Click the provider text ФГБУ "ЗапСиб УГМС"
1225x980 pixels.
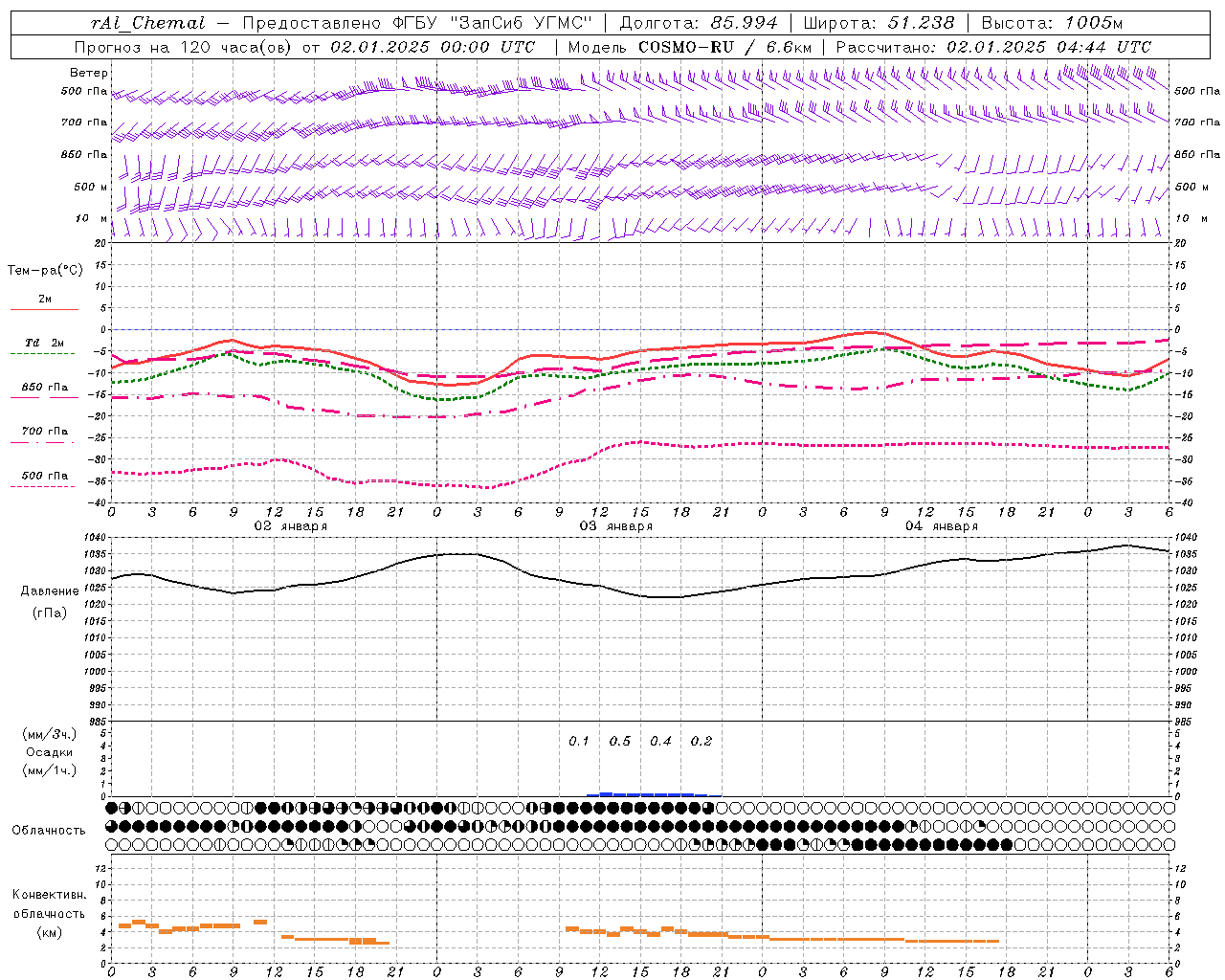click(x=493, y=23)
